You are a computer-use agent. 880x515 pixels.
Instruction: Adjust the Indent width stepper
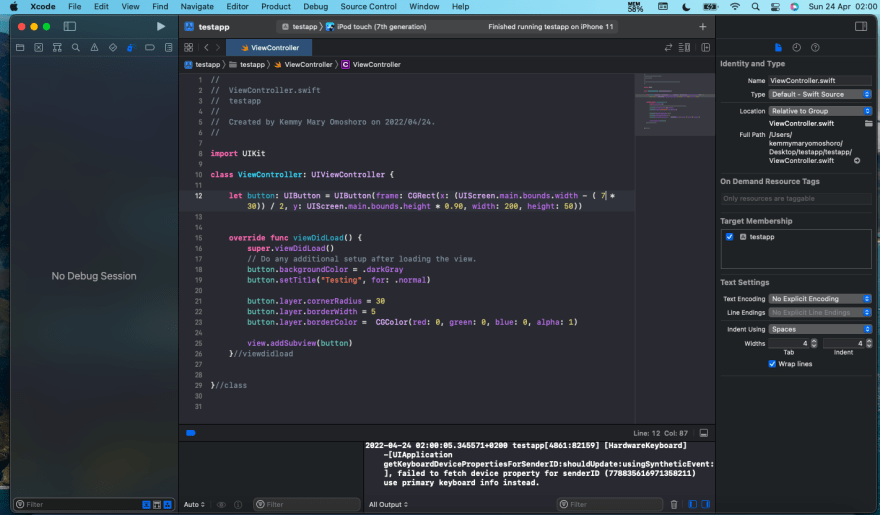(x=869, y=343)
